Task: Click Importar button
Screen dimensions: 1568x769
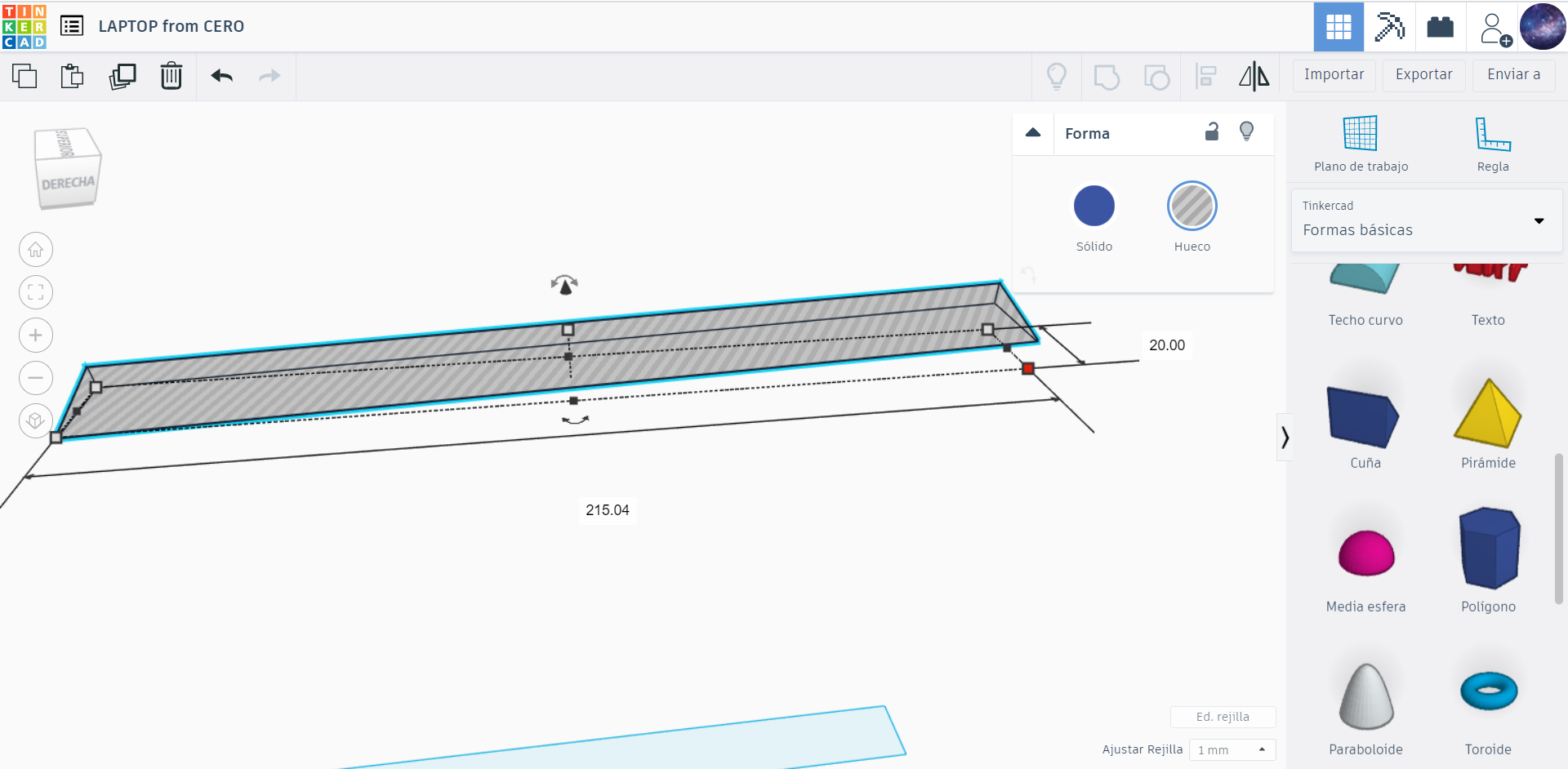Action: pos(1334,75)
